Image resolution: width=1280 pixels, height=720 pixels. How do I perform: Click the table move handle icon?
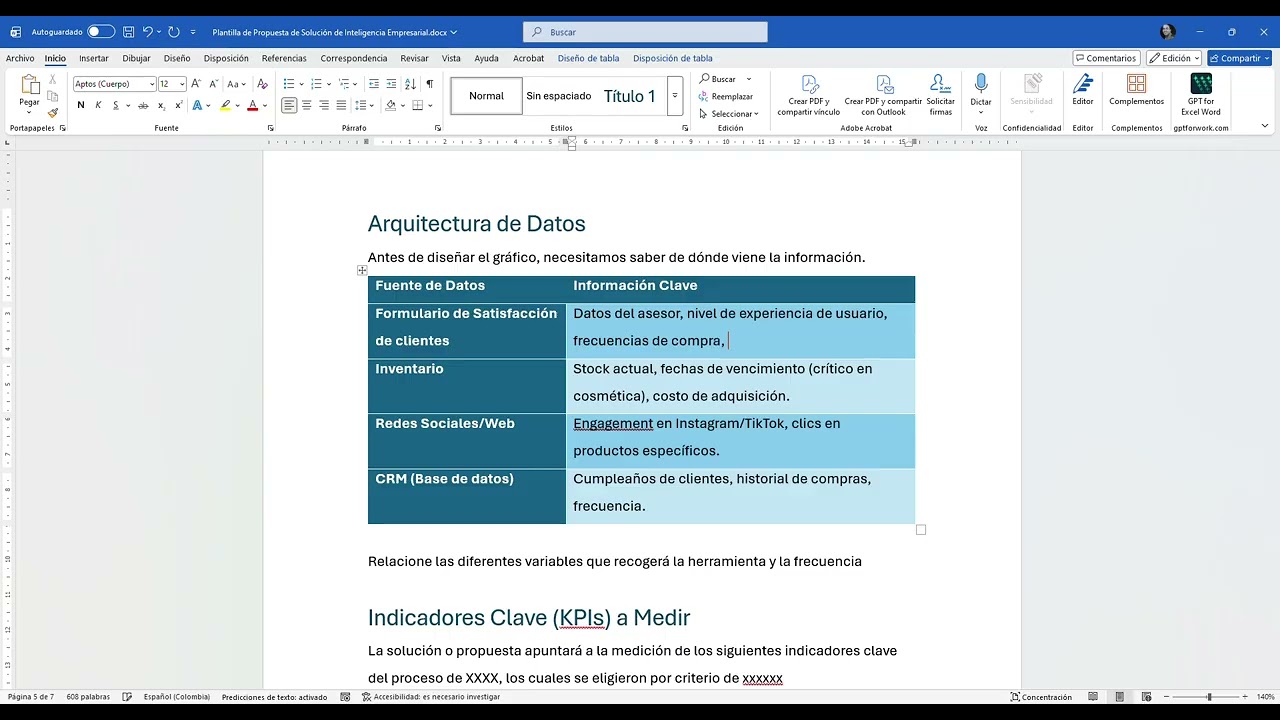click(362, 270)
